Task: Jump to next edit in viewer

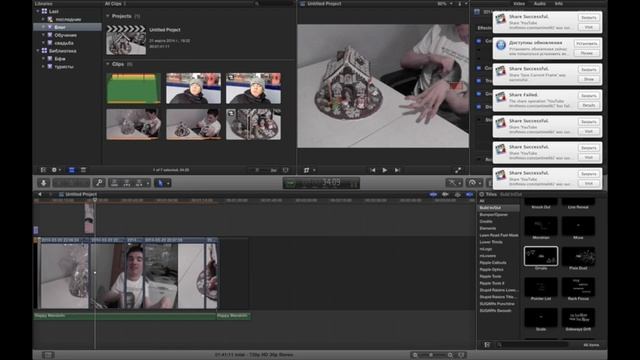Action: pyautogui.click(x=397, y=170)
